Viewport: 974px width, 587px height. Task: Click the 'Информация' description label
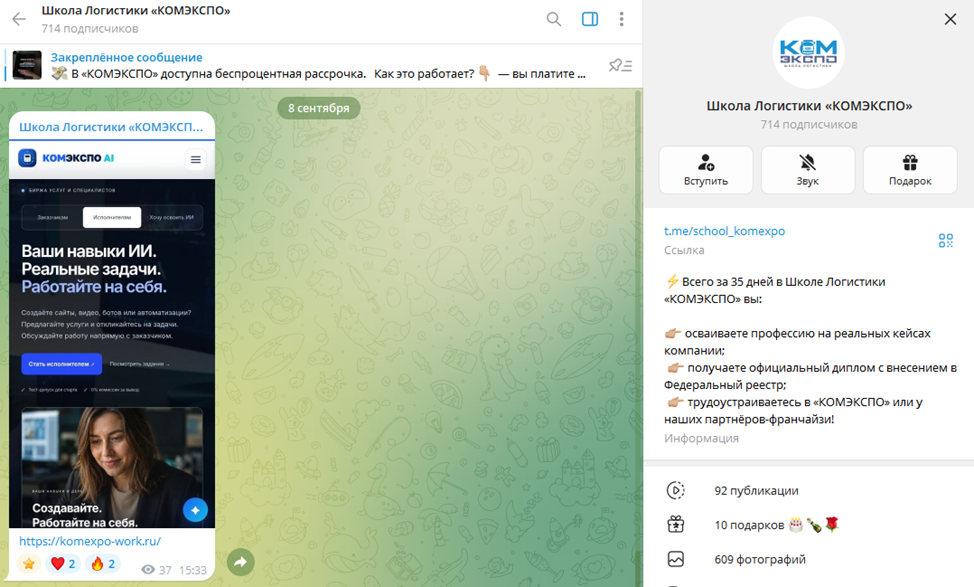[701, 439]
